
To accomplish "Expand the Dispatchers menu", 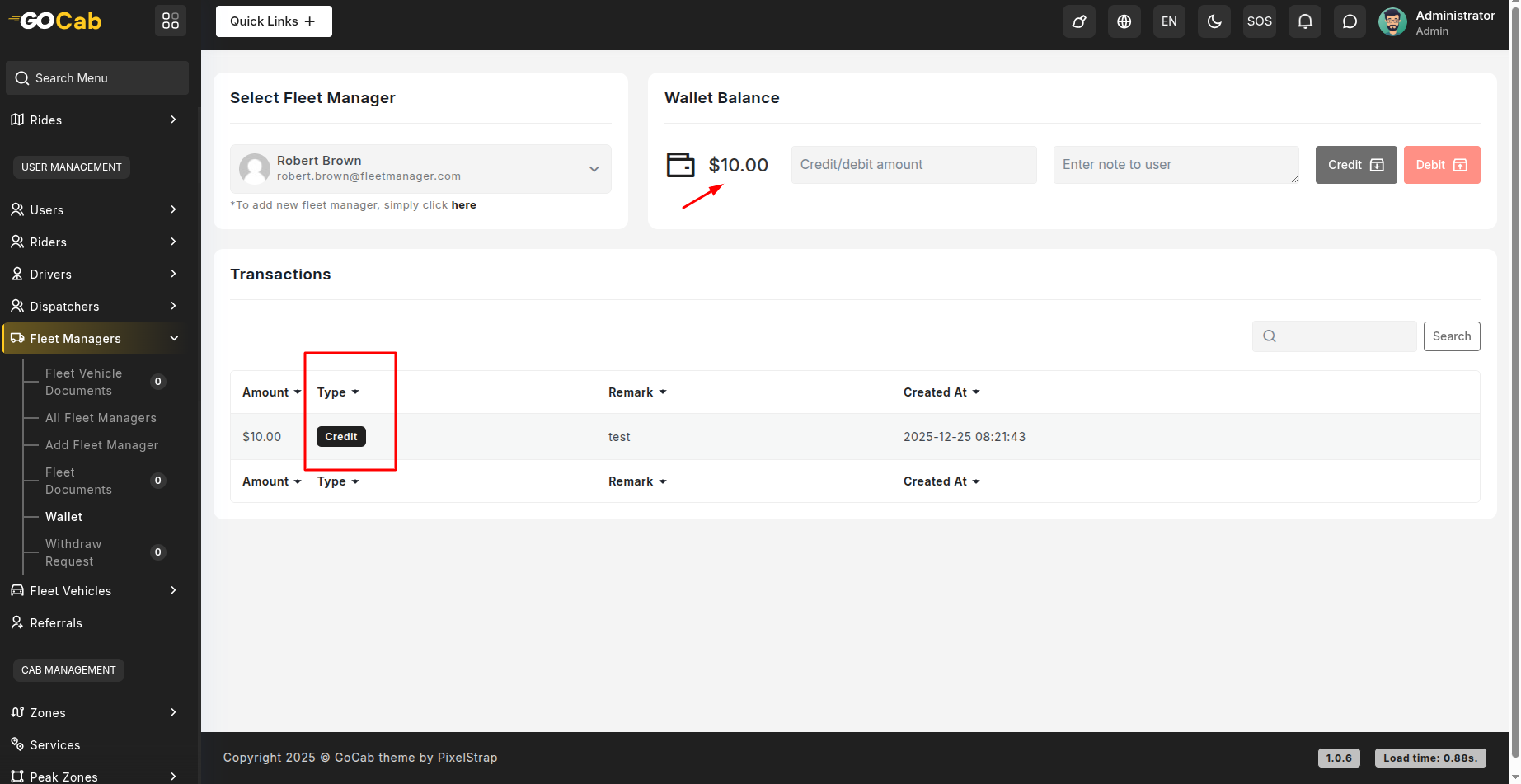I will click(95, 307).
